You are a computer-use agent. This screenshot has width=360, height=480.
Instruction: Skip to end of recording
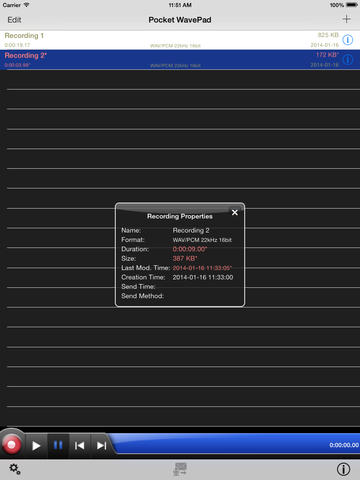click(x=101, y=446)
